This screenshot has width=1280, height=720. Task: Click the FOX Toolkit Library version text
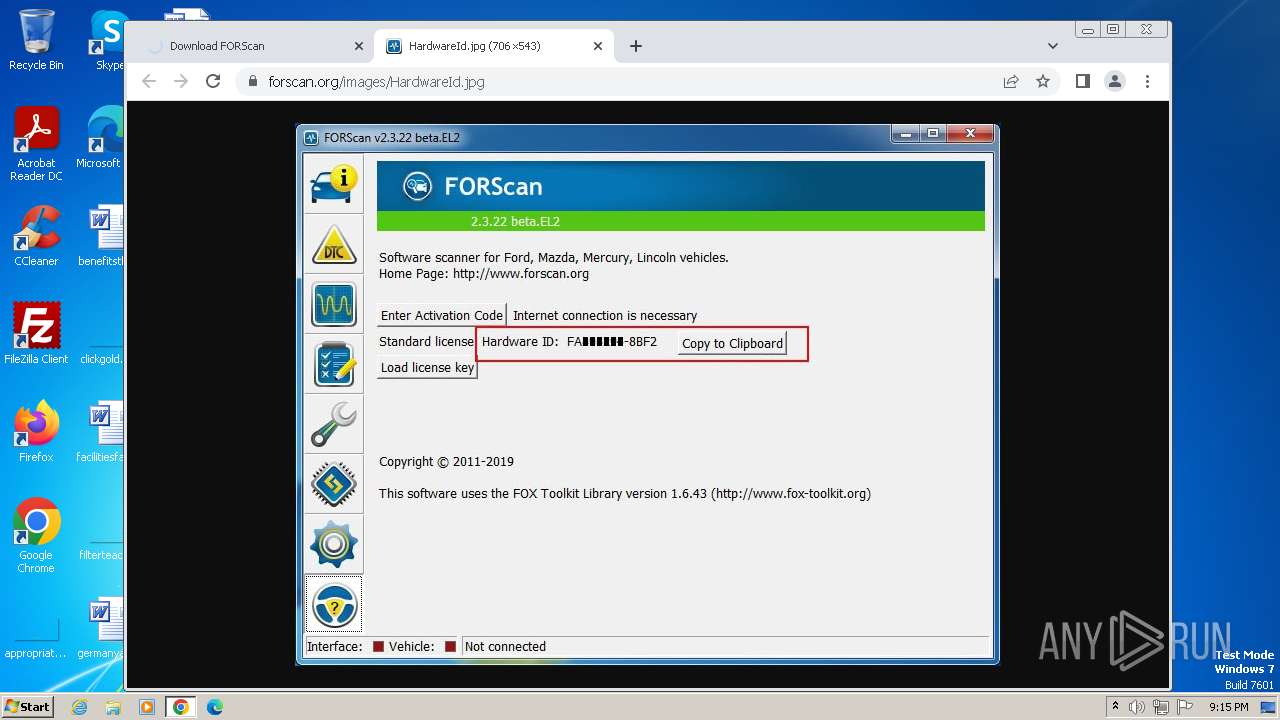pos(625,494)
